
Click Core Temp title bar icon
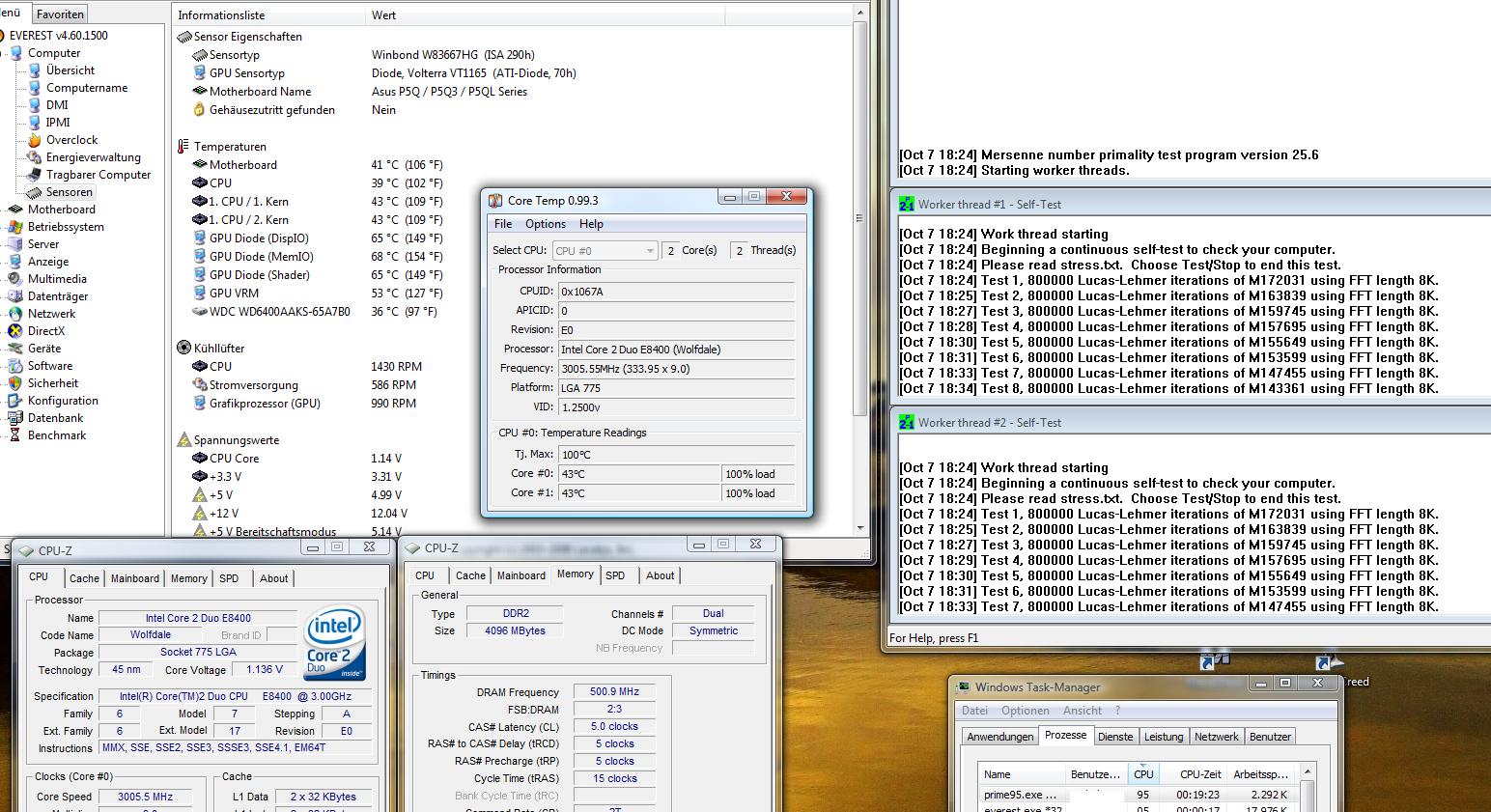495,200
